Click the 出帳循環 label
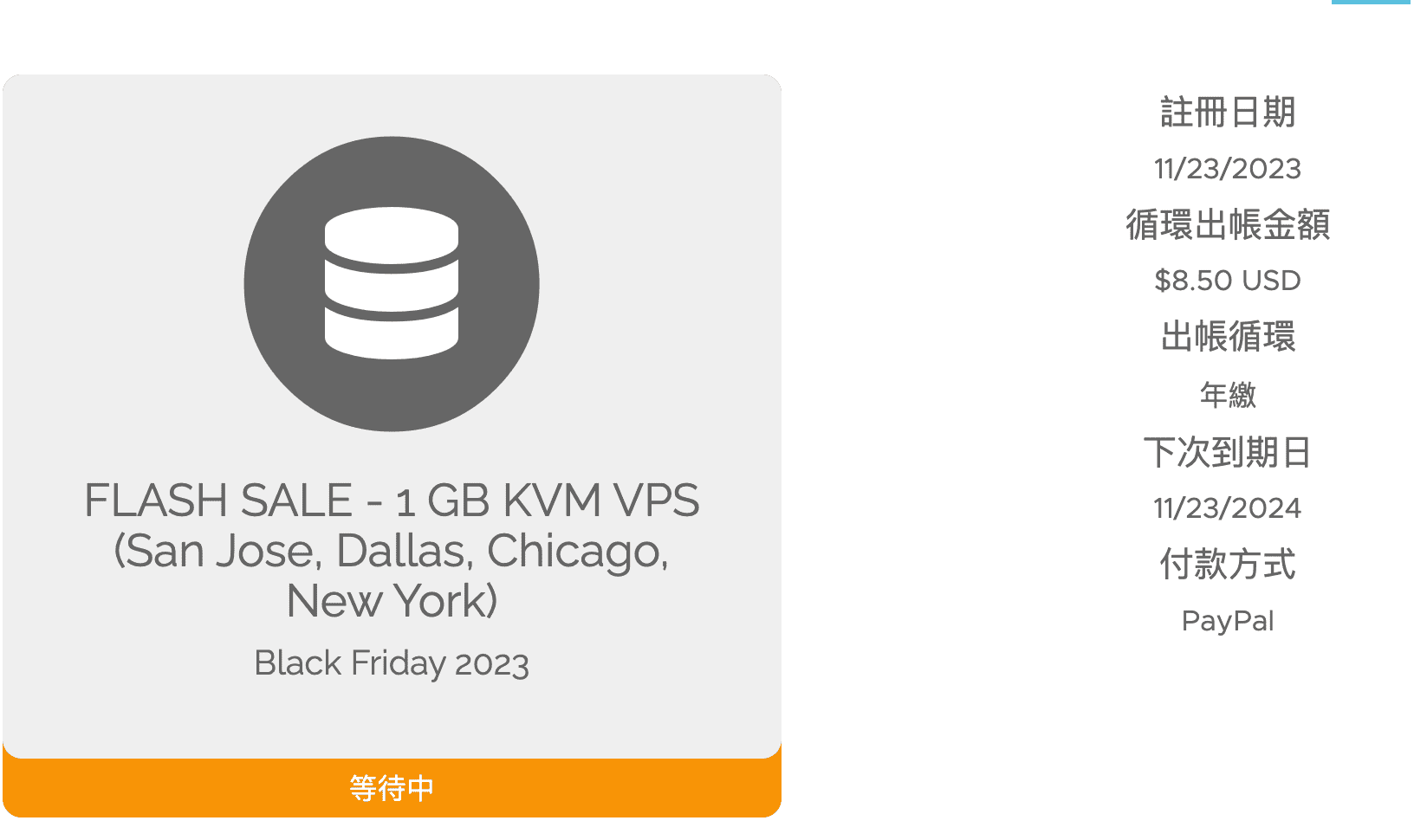Image resolution: width=1414 pixels, height=840 pixels. [x=1228, y=337]
